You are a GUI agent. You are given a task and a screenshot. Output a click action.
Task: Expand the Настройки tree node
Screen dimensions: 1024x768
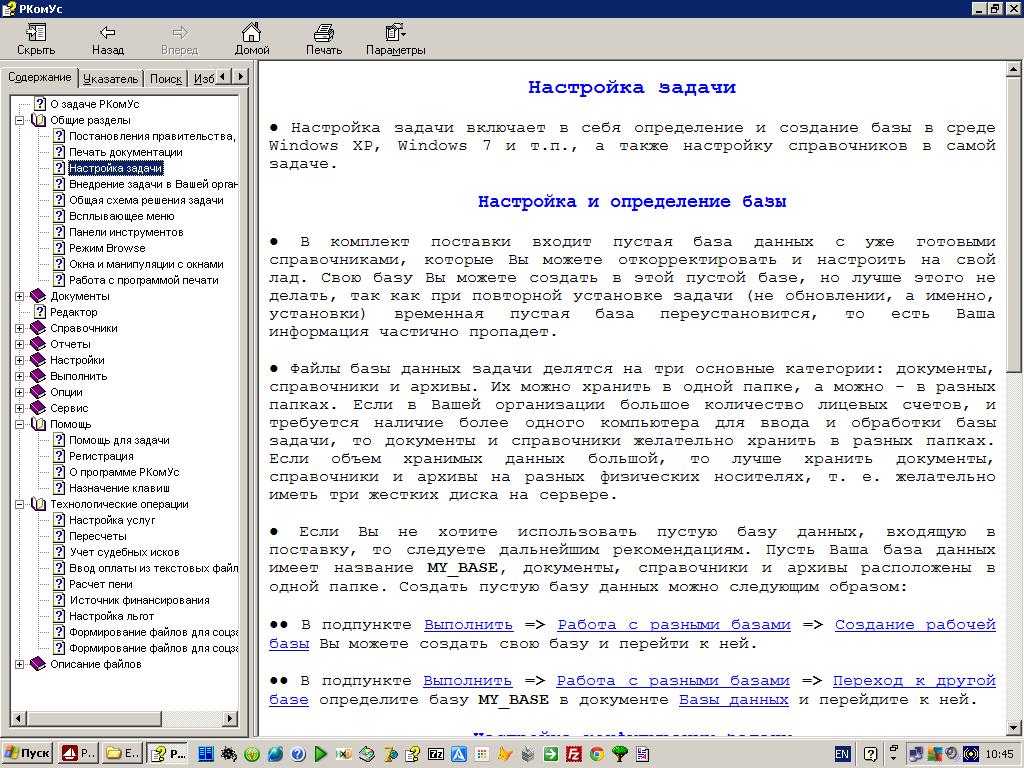click(20, 360)
